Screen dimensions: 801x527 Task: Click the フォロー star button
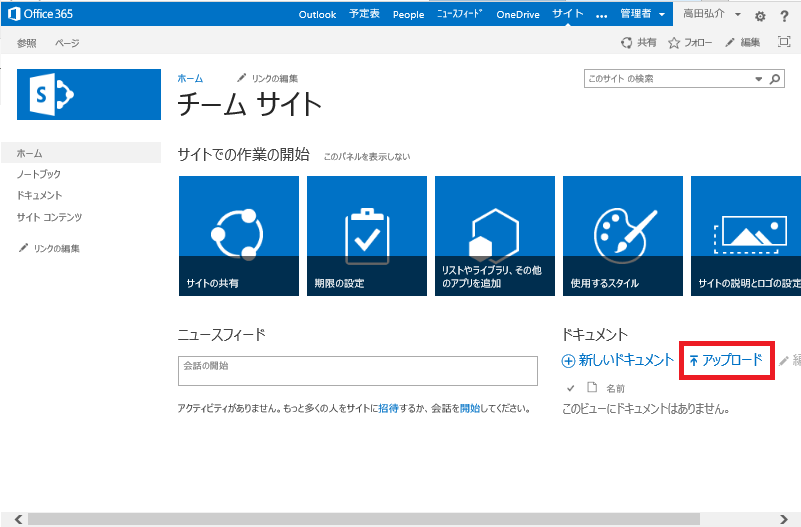[x=690, y=42]
